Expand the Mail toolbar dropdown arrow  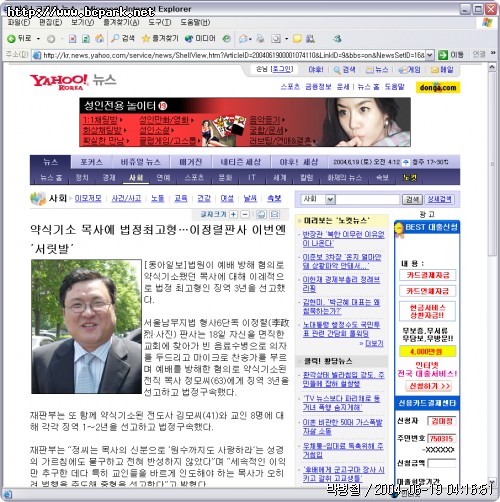[x=250, y=39]
